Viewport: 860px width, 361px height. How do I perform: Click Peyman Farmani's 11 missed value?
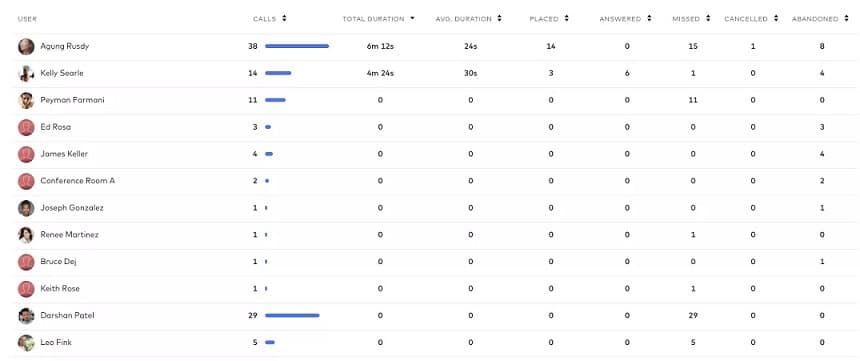pos(693,100)
